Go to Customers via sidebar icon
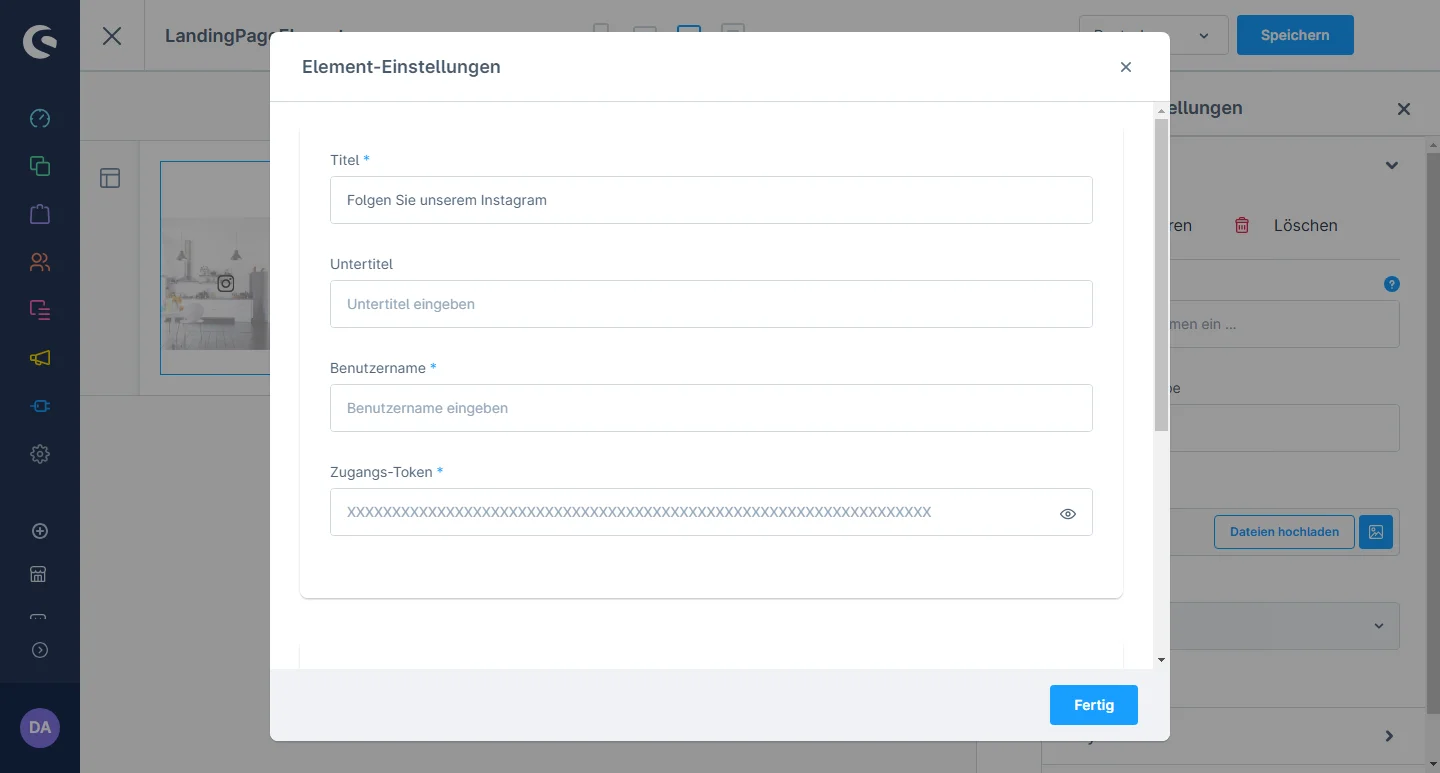The image size is (1440, 773). (x=40, y=263)
